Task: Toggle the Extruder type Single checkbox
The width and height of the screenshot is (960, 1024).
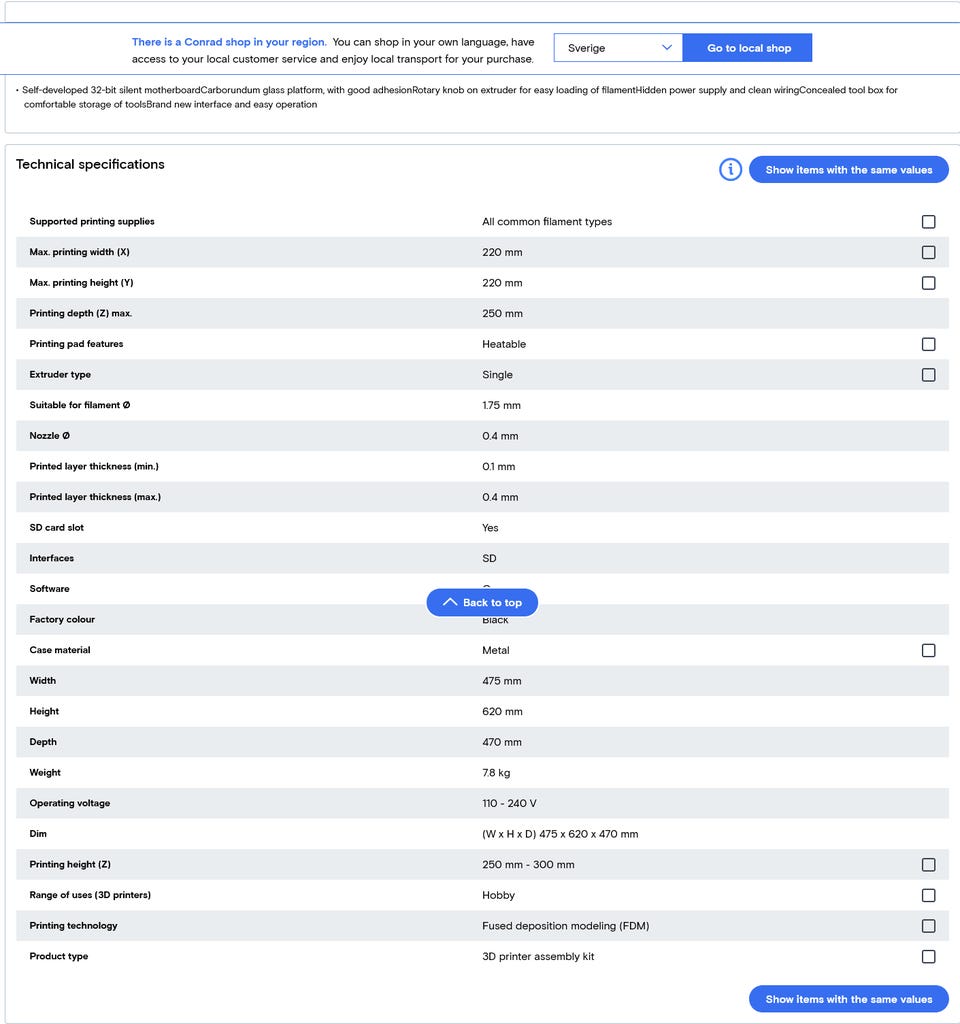Action: pos(928,375)
